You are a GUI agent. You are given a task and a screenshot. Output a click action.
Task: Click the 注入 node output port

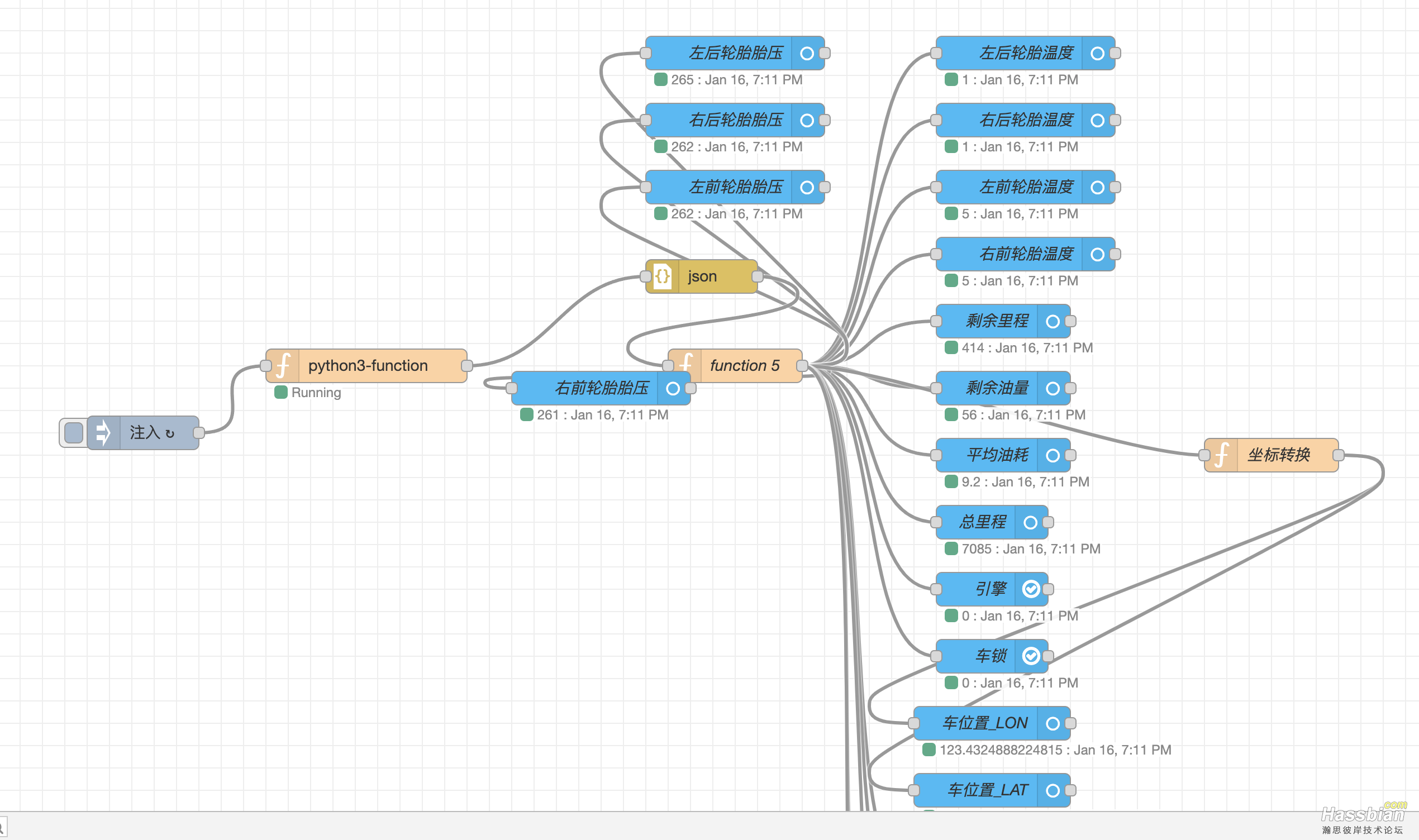[x=199, y=433]
